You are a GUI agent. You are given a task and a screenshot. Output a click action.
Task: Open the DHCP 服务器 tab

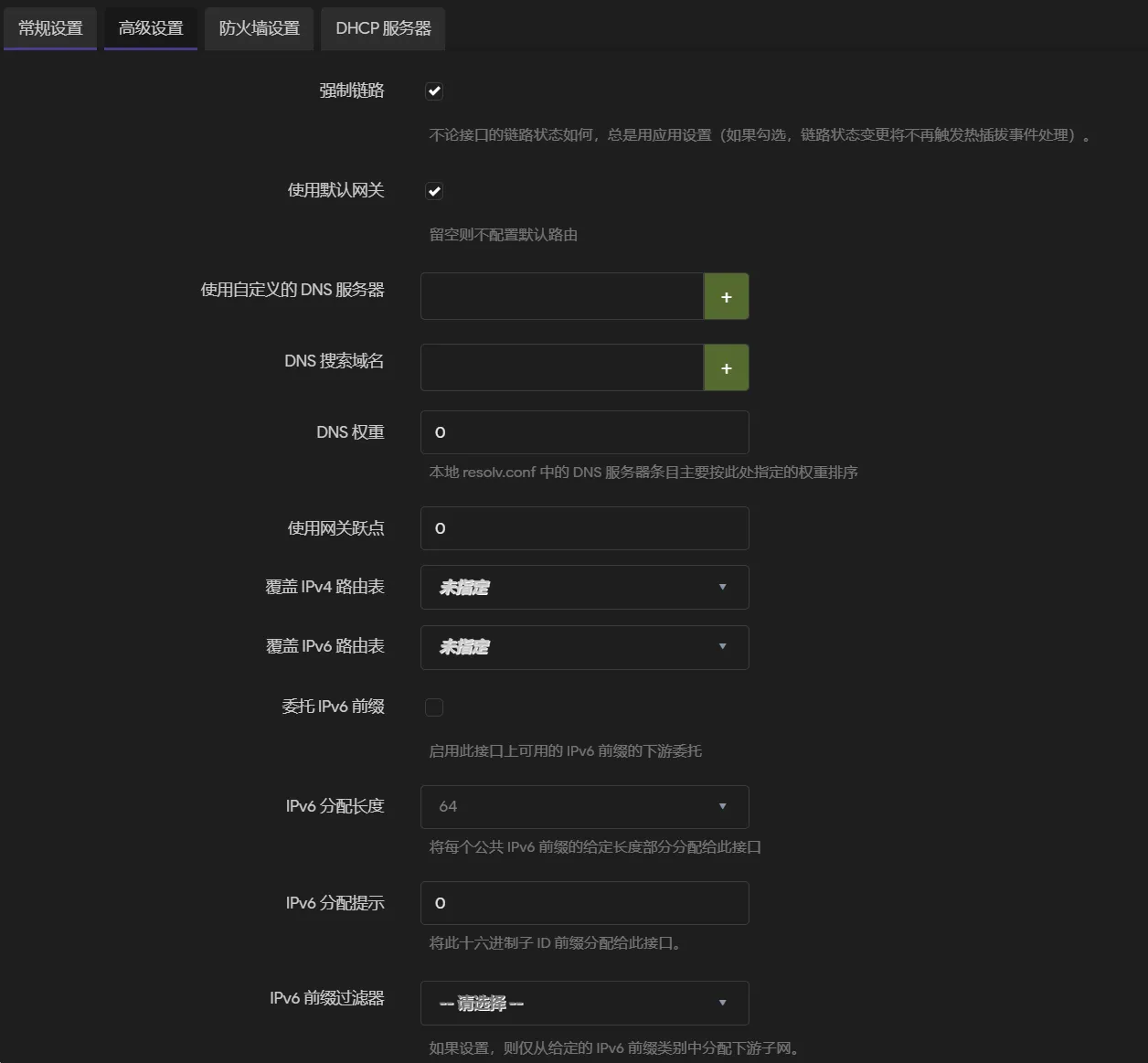point(383,28)
